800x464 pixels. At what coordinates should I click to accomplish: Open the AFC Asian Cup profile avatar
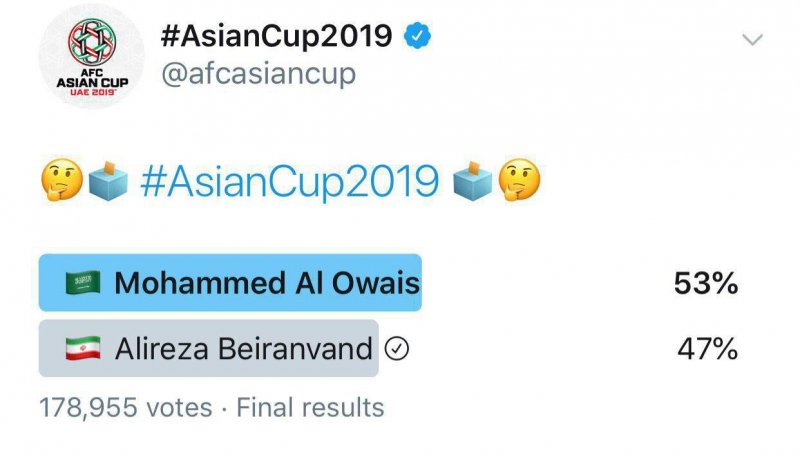click(91, 56)
